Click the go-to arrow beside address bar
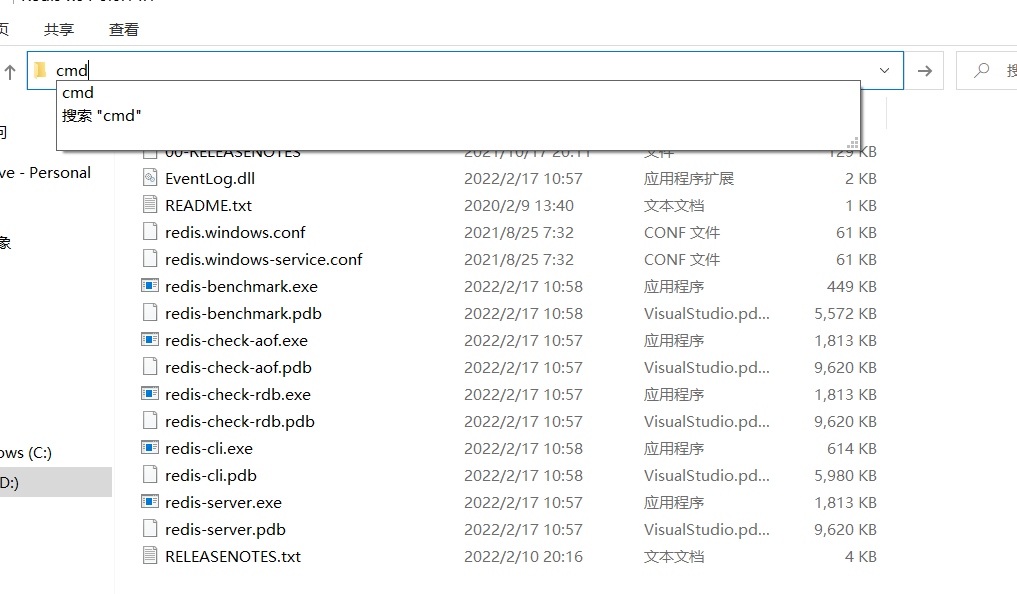Viewport: 1017px width, 594px height. 925,71
